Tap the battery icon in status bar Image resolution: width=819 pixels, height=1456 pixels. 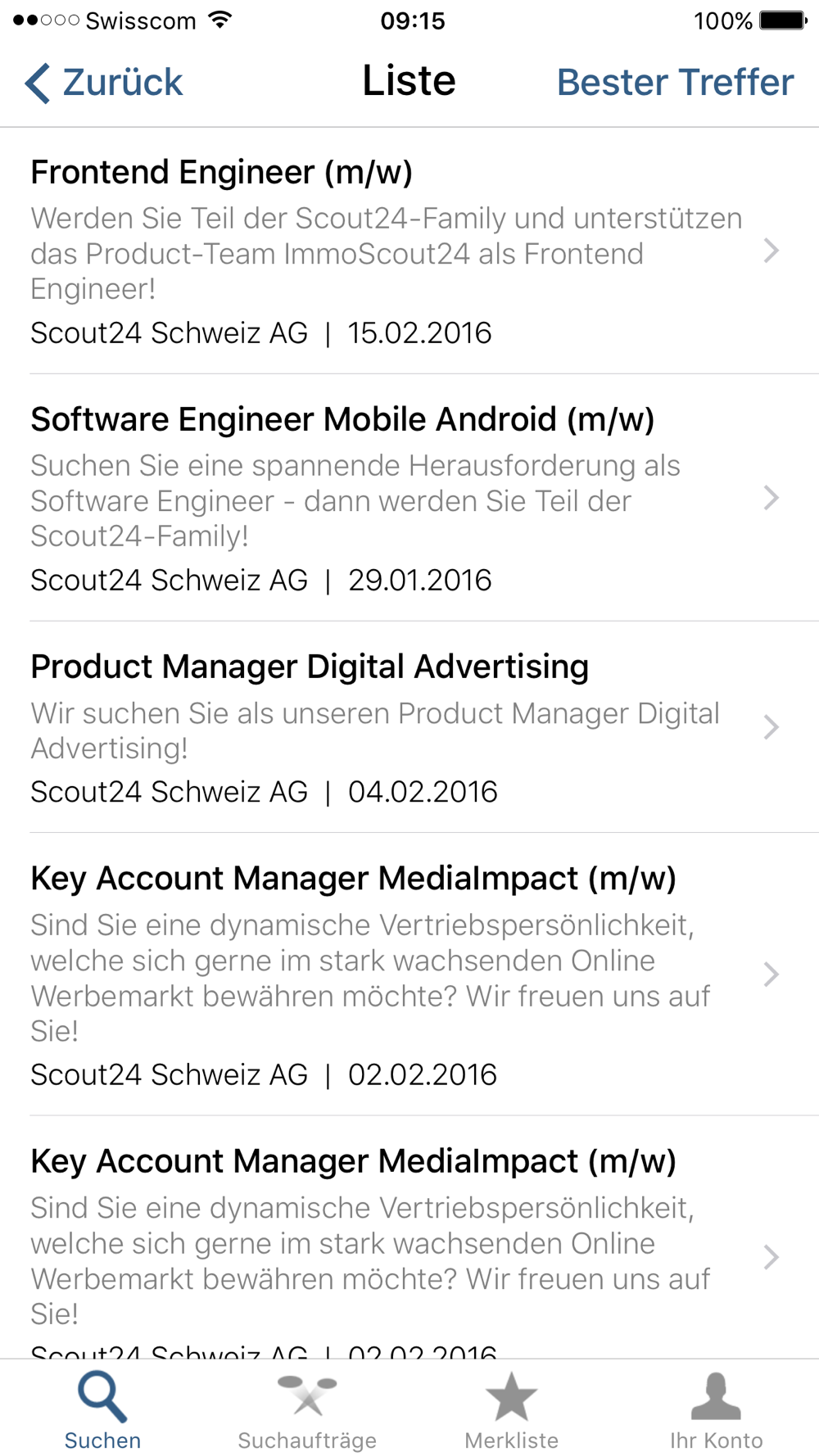(782, 20)
